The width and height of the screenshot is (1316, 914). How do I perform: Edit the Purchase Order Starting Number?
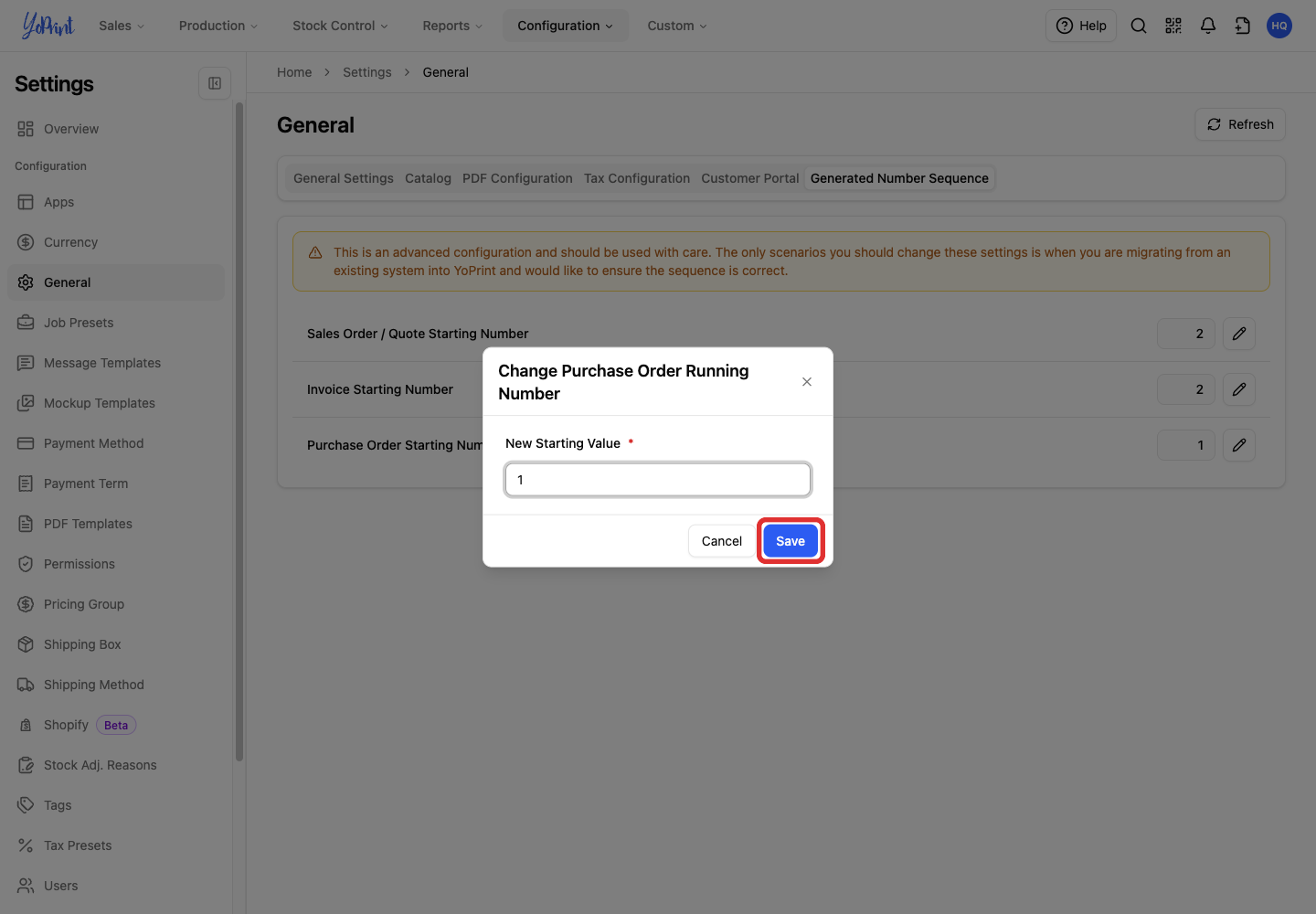coord(1239,445)
